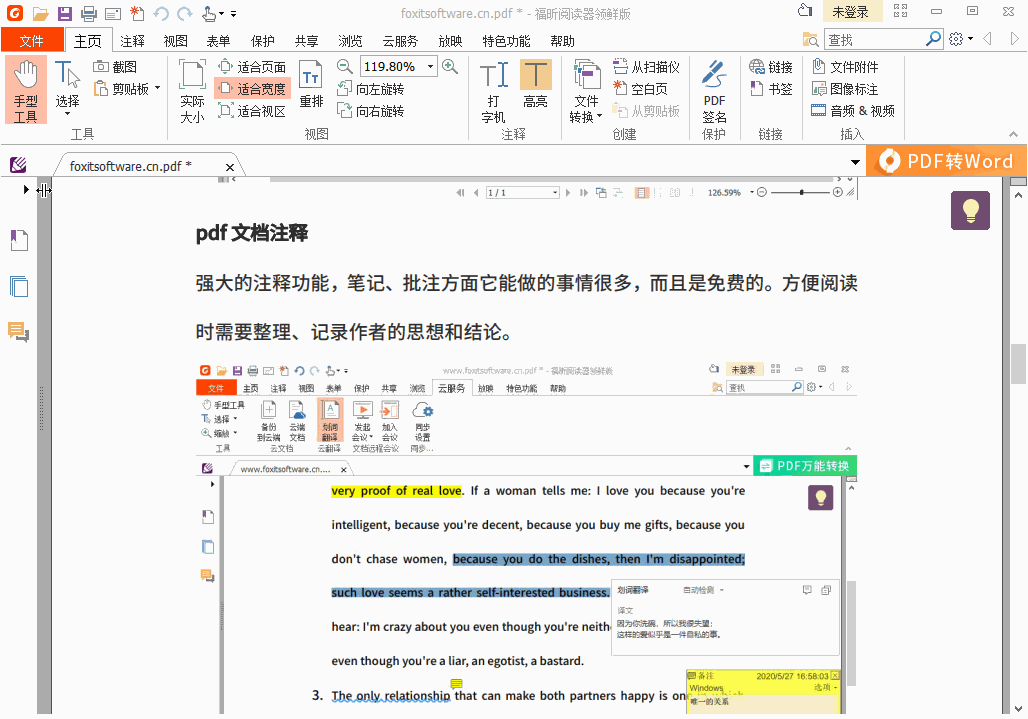1028x719 pixels.
Task: Toggle 重排 reflow reading mode
Action: (311, 88)
